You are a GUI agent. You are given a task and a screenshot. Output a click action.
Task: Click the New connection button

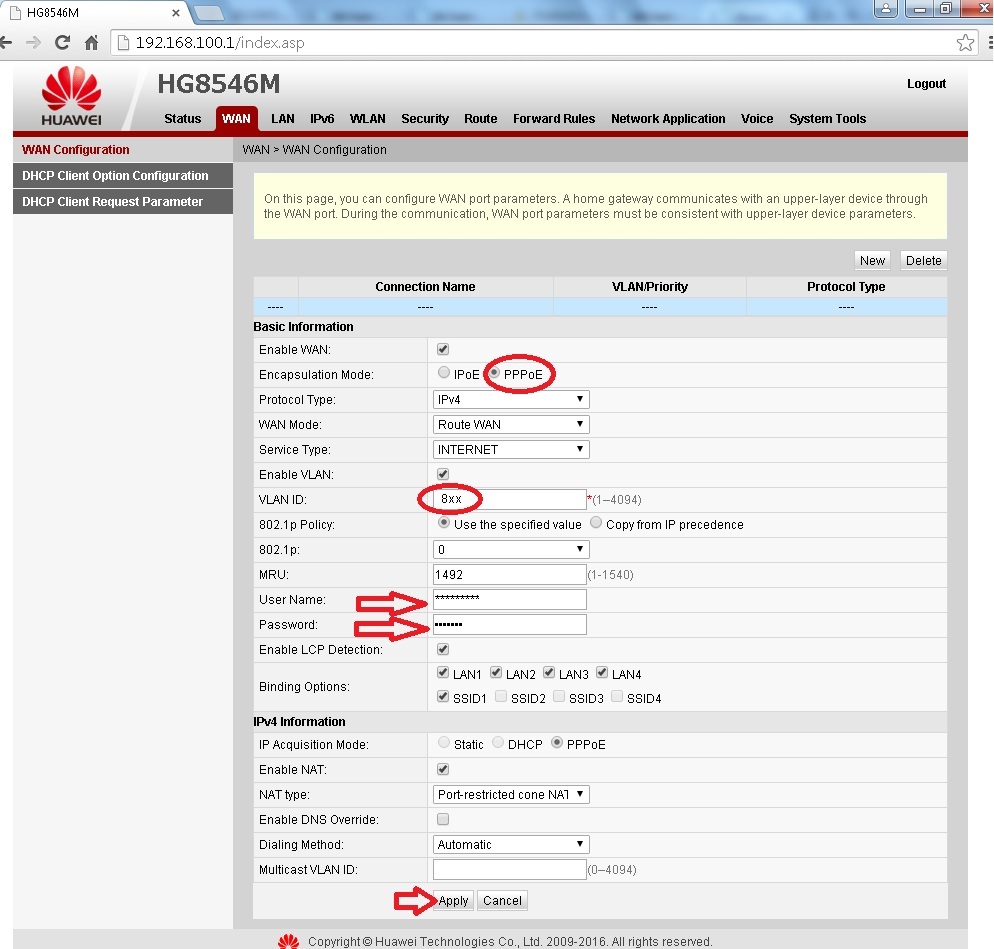872,261
